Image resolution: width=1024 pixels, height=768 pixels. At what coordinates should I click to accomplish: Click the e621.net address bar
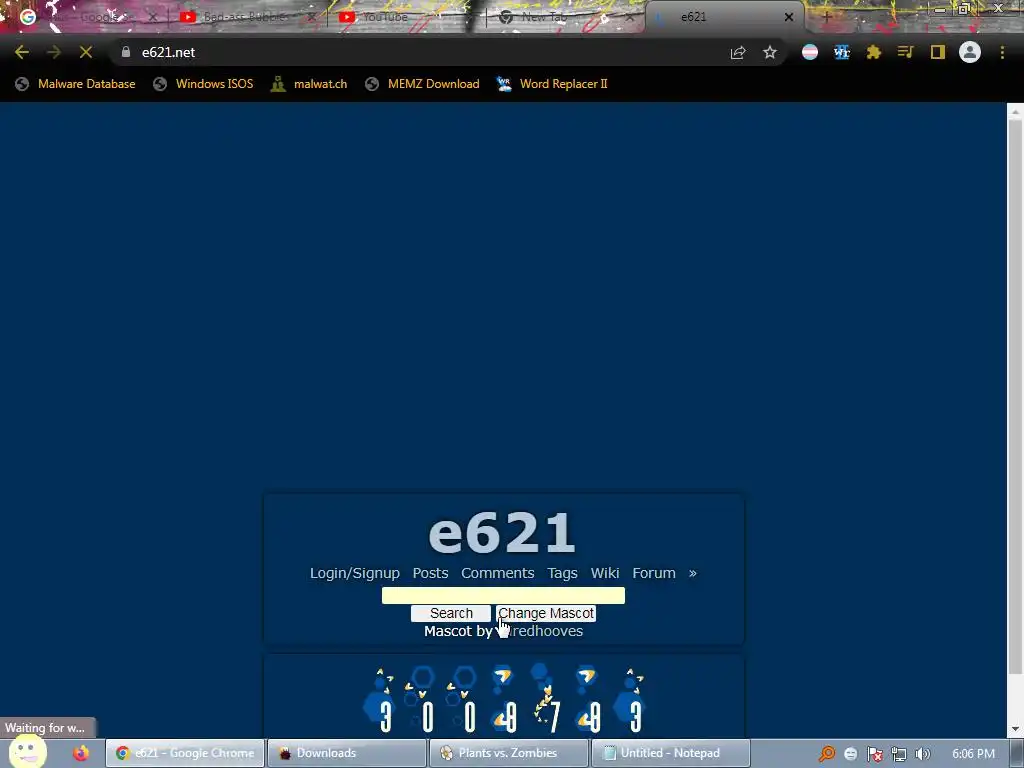coord(418,52)
